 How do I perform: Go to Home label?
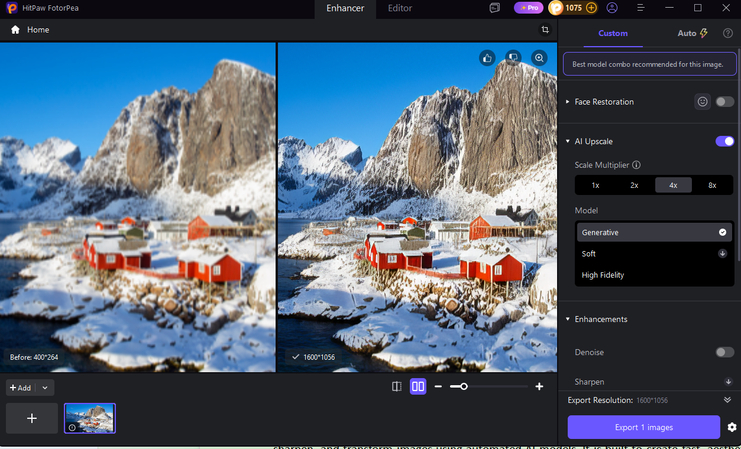pyautogui.click(x=38, y=30)
